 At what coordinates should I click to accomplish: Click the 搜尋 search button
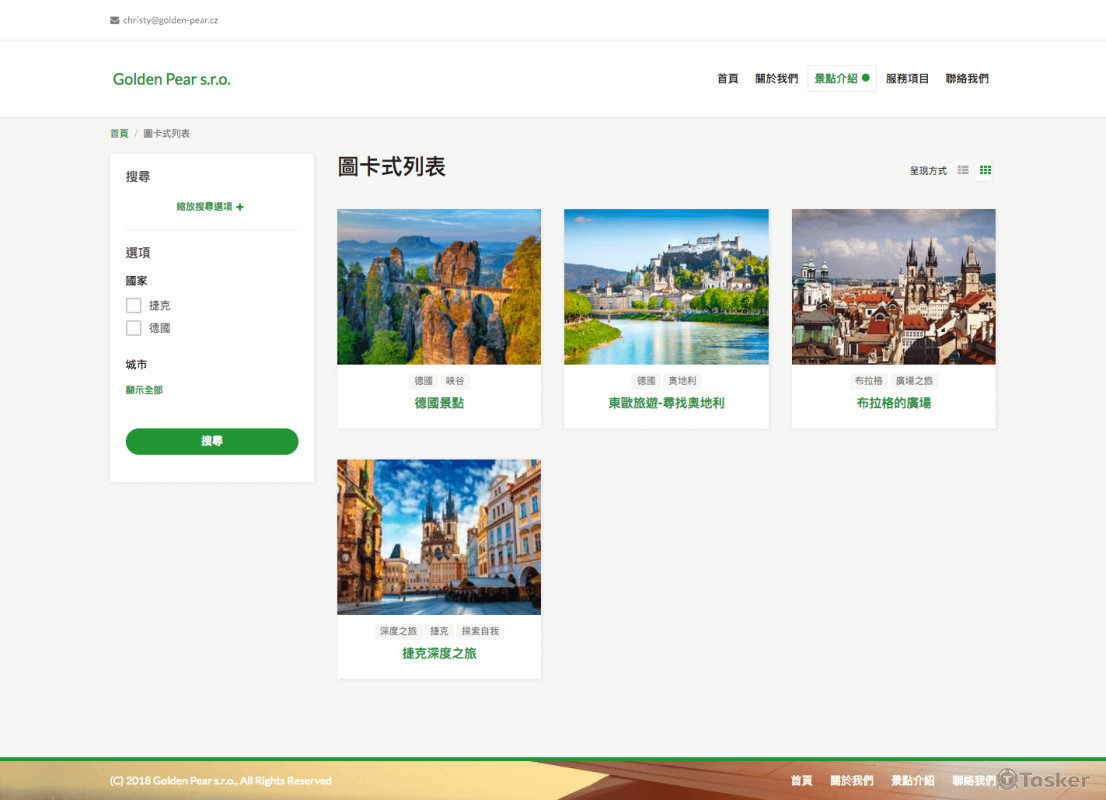(x=211, y=441)
